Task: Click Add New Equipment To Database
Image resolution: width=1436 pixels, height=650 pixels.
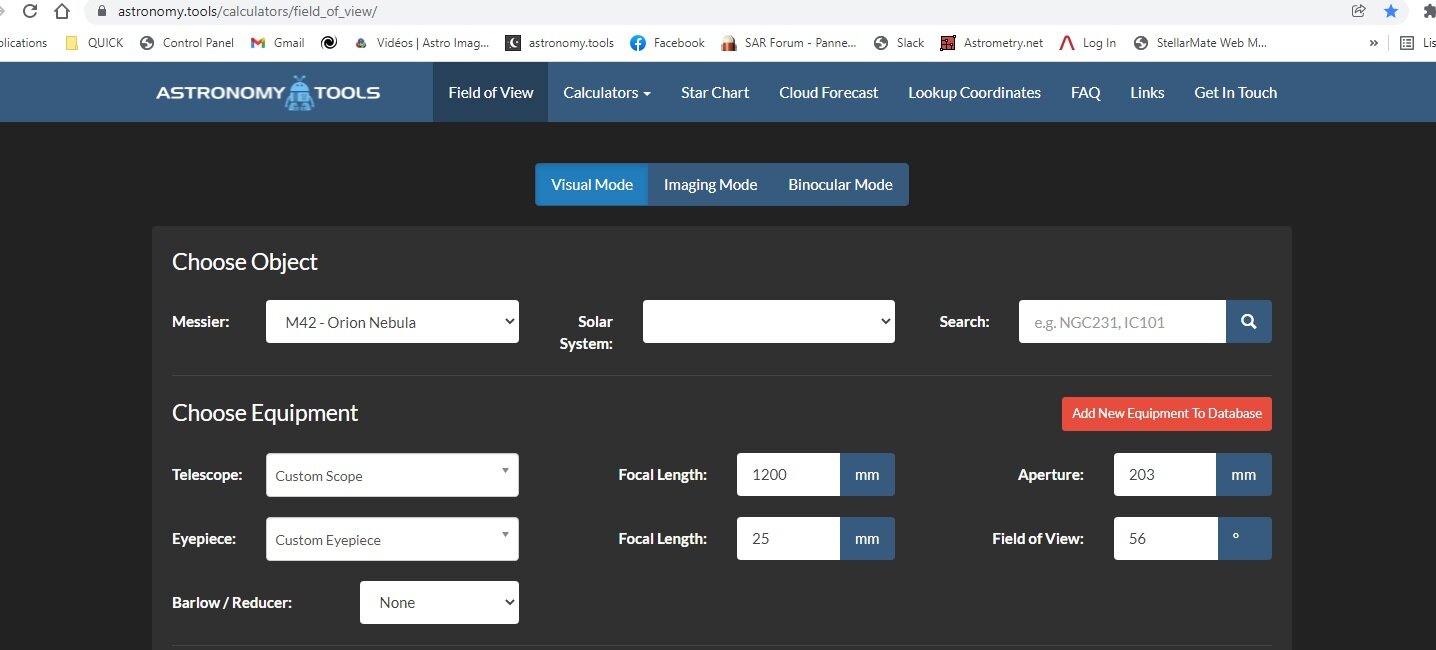Action: pos(1167,413)
